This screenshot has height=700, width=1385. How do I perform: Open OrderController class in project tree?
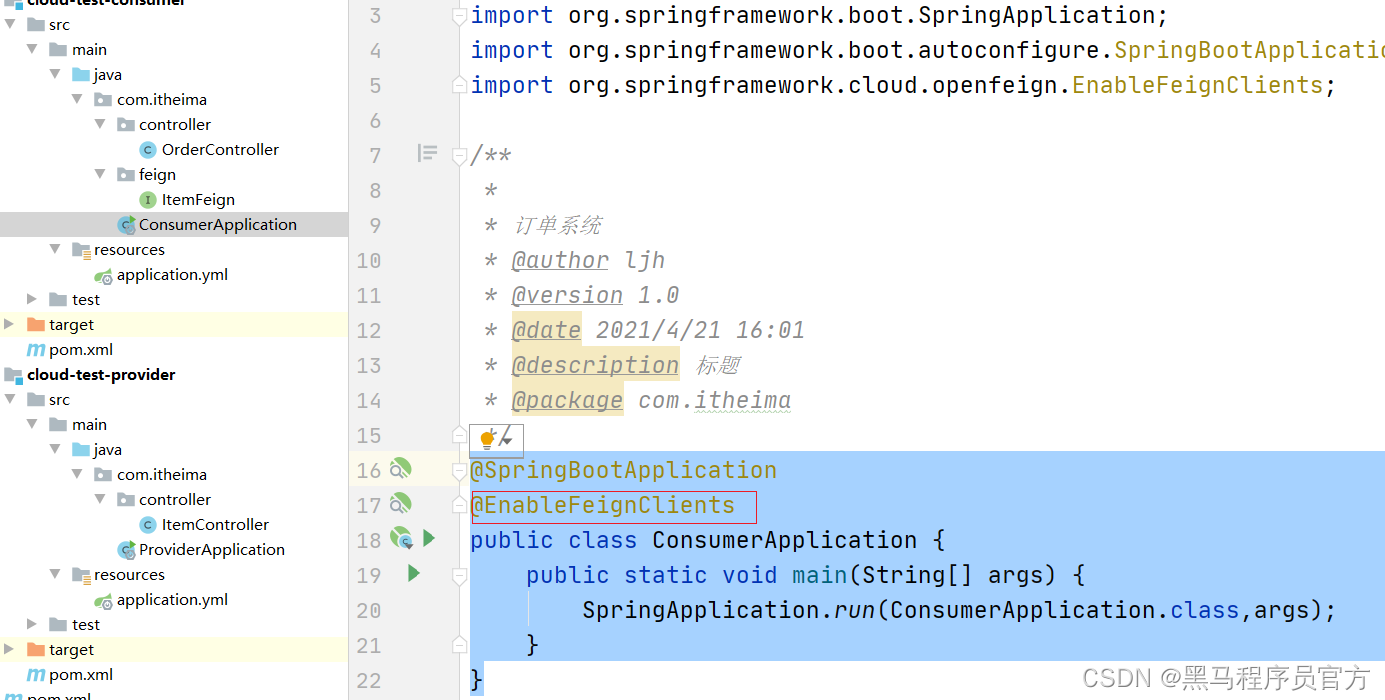220,150
